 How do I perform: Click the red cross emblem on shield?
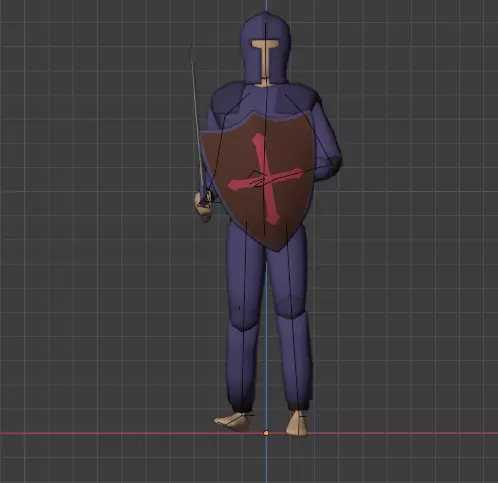[x=266, y=178]
